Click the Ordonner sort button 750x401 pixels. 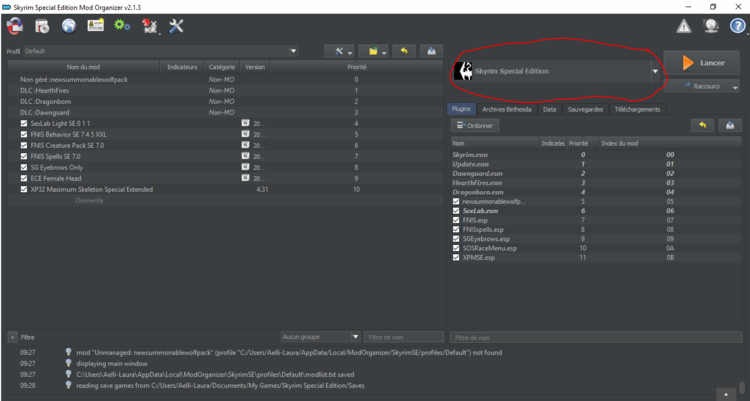pos(475,125)
